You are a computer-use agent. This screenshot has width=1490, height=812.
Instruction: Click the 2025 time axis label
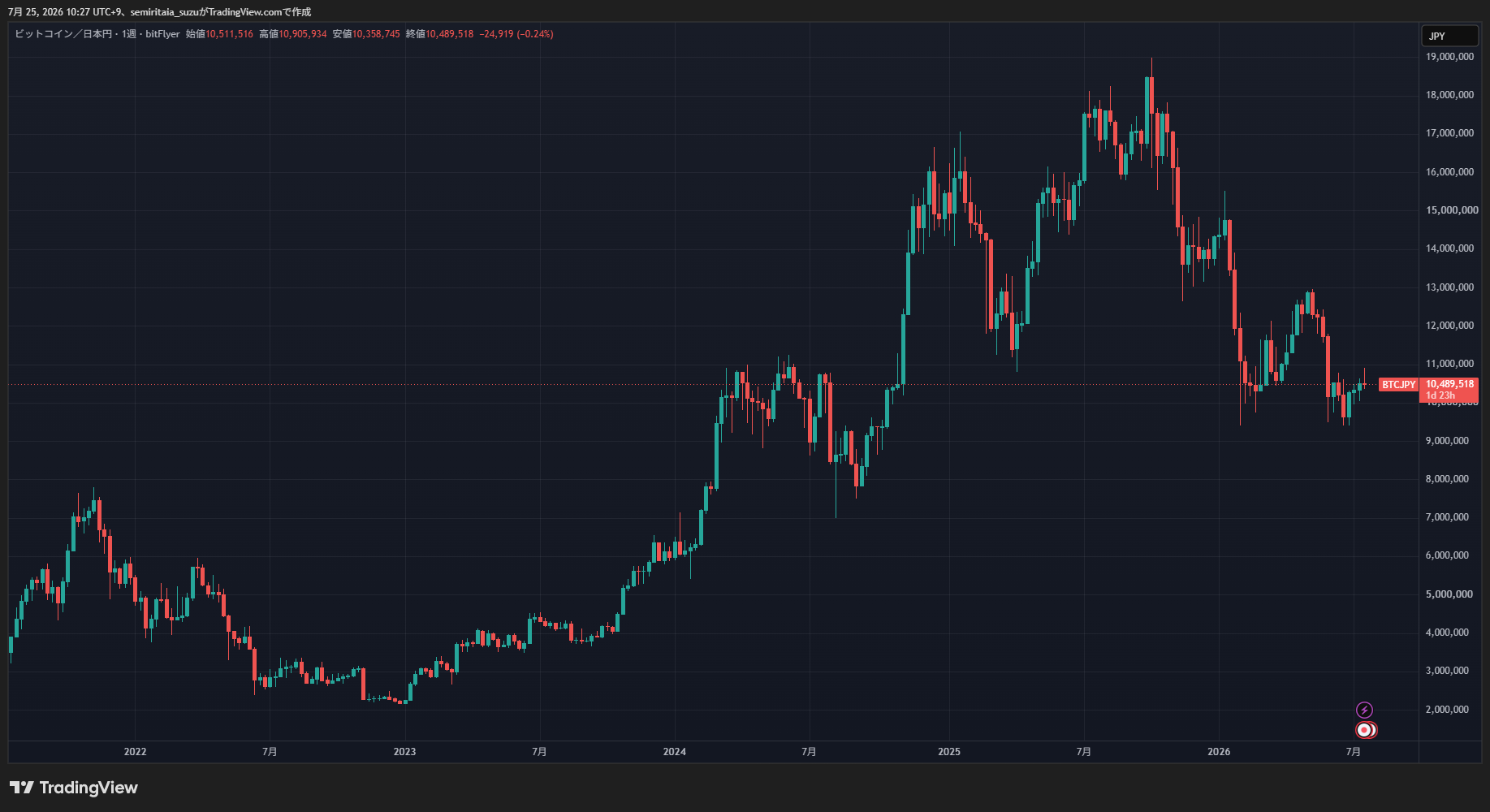pos(949,752)
